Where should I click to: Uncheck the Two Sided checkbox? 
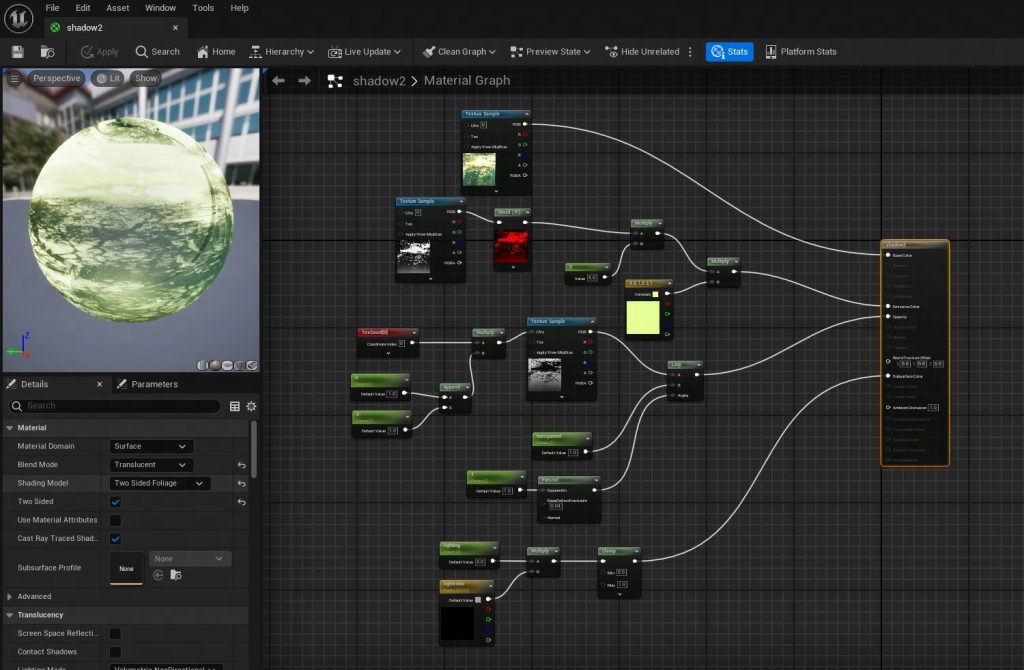[x=115, y=502]
